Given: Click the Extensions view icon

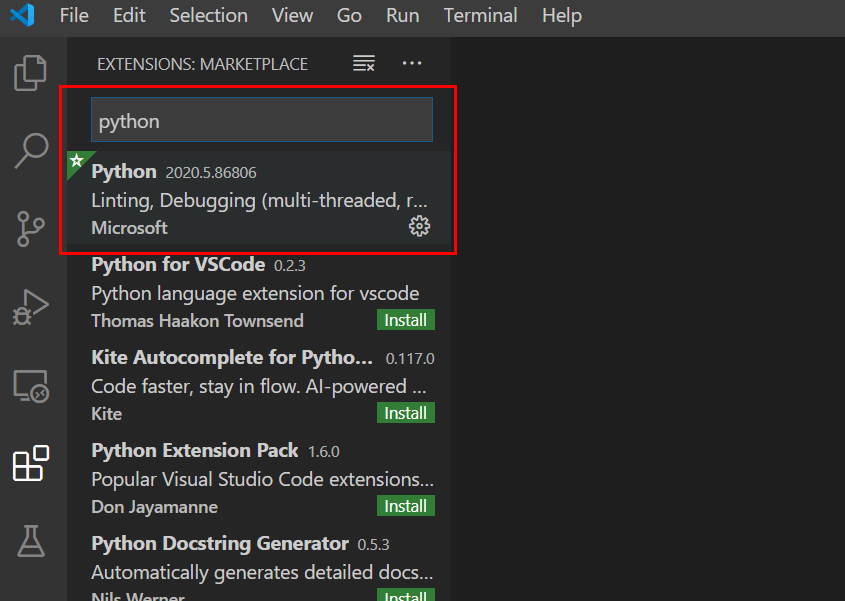Looking at the screenshot, I should pos(31,463).
